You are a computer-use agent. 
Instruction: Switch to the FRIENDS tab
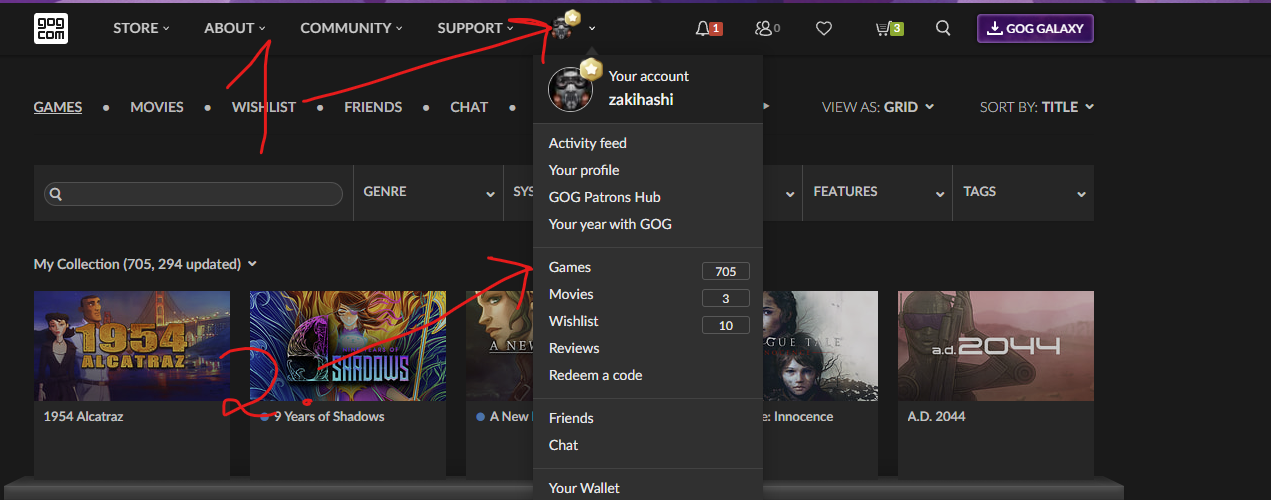tap(373, 107)
